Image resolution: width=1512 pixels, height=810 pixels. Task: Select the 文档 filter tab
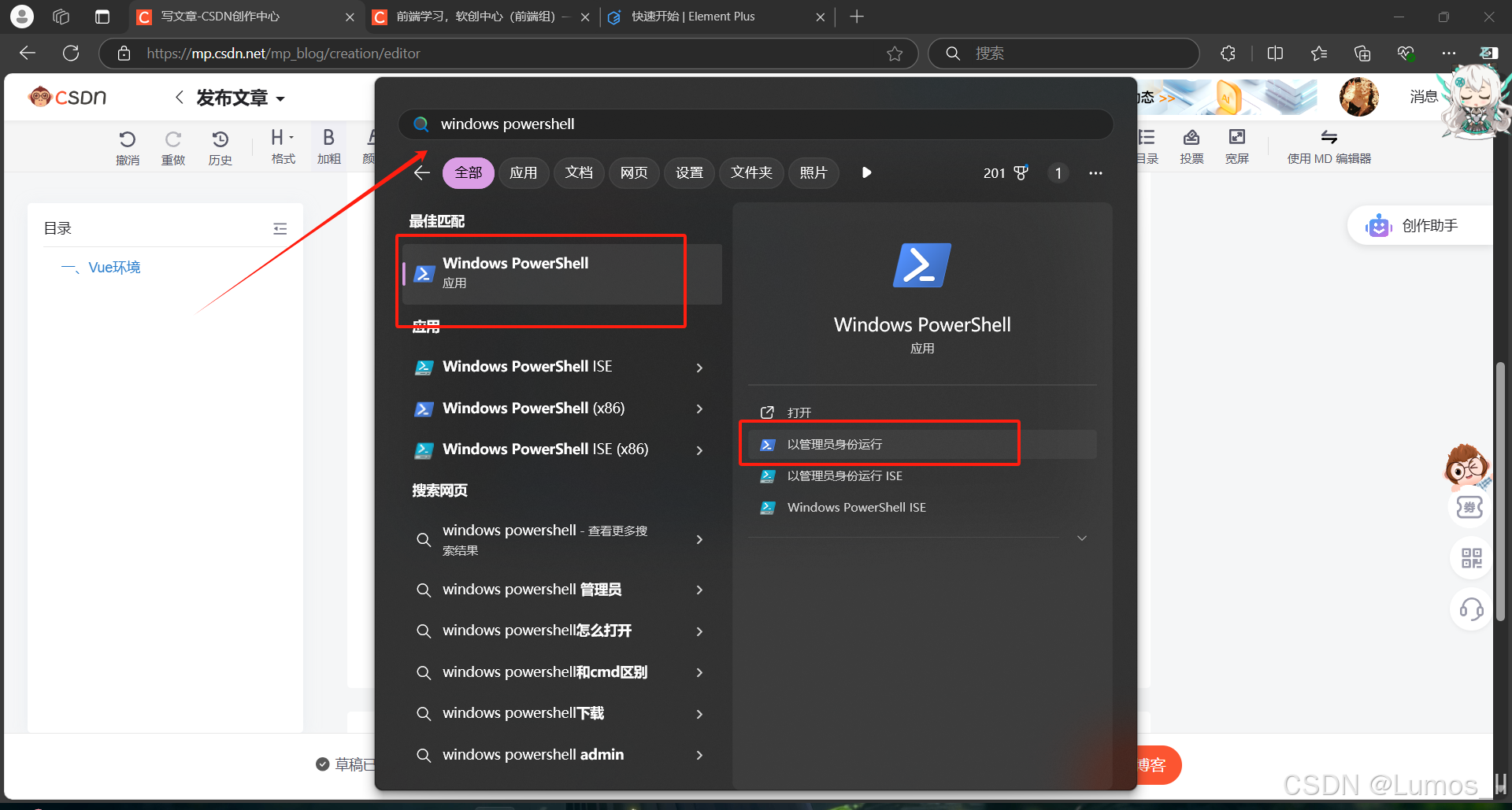tap(579, 172)
